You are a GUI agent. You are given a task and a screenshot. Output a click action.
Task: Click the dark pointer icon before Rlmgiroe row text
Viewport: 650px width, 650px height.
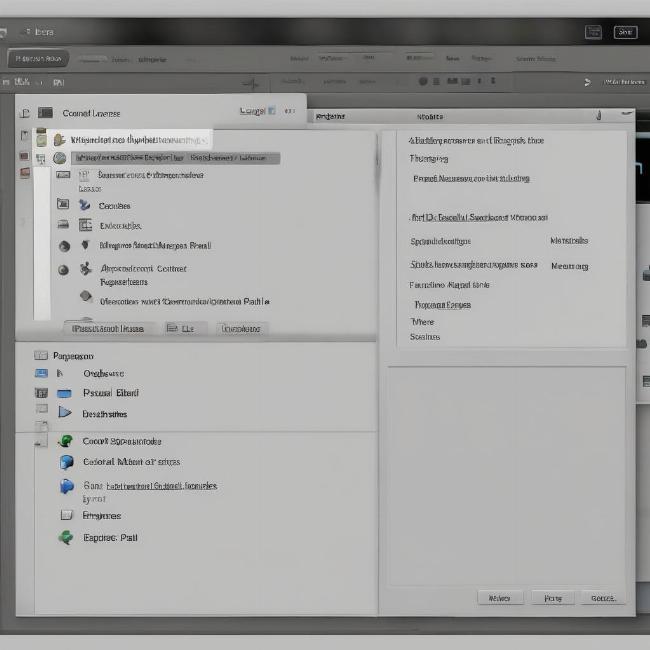pos(85,245)
